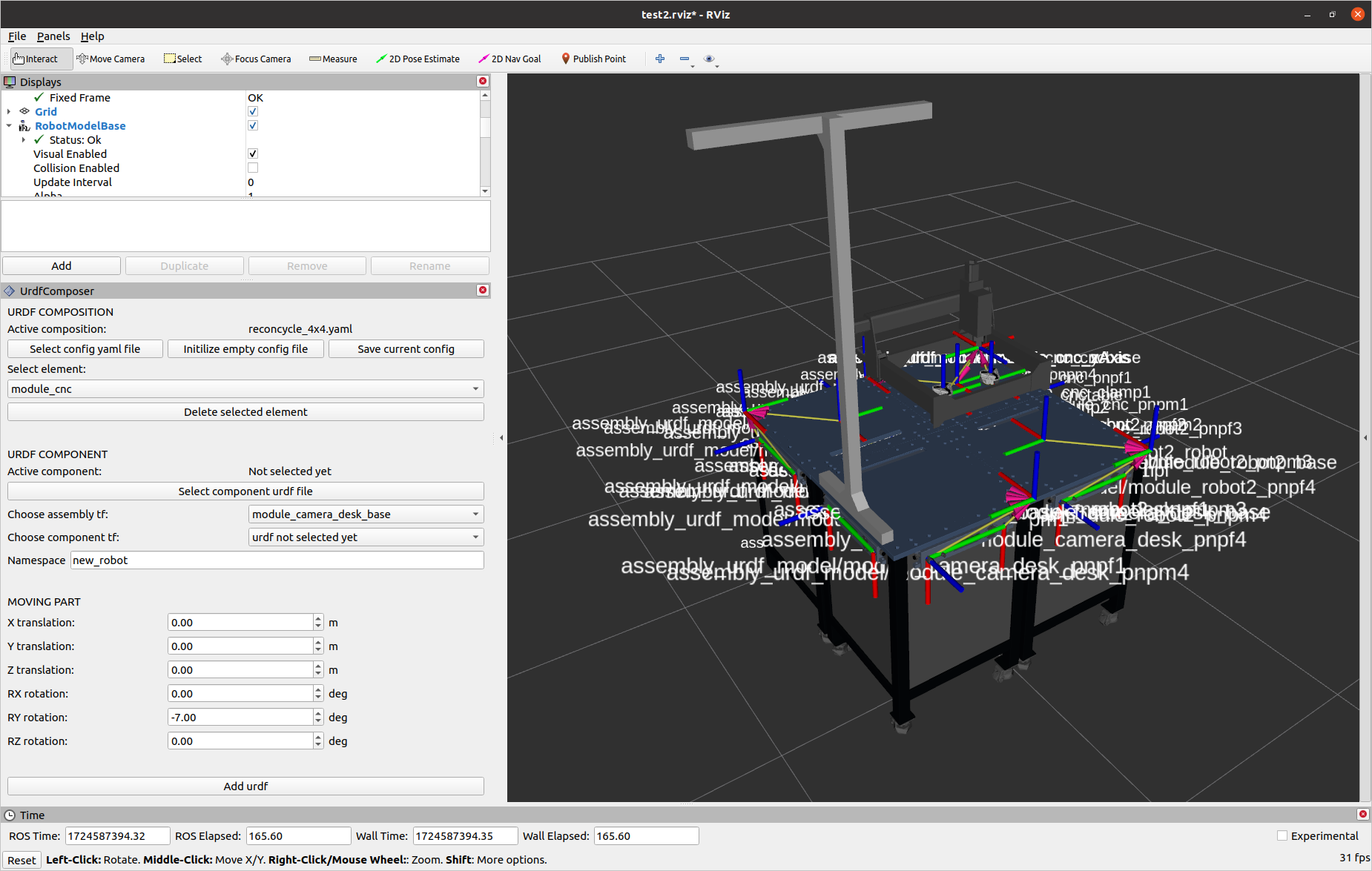Click Delete selected element button
Screen dimensions: 1372x871
click(x=245, y=411)
